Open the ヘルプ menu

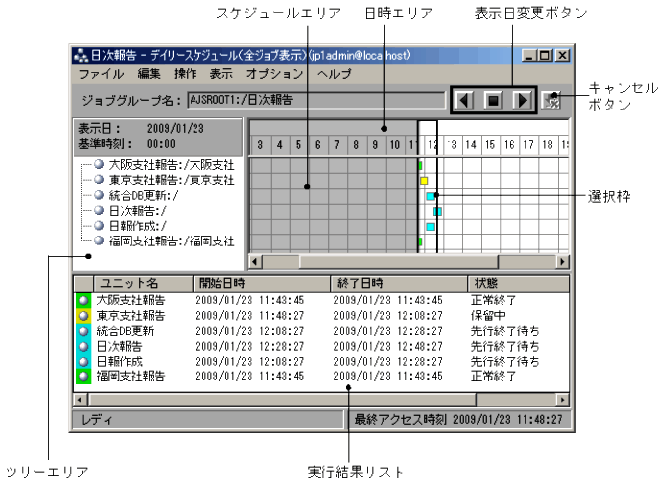[334, 74]
